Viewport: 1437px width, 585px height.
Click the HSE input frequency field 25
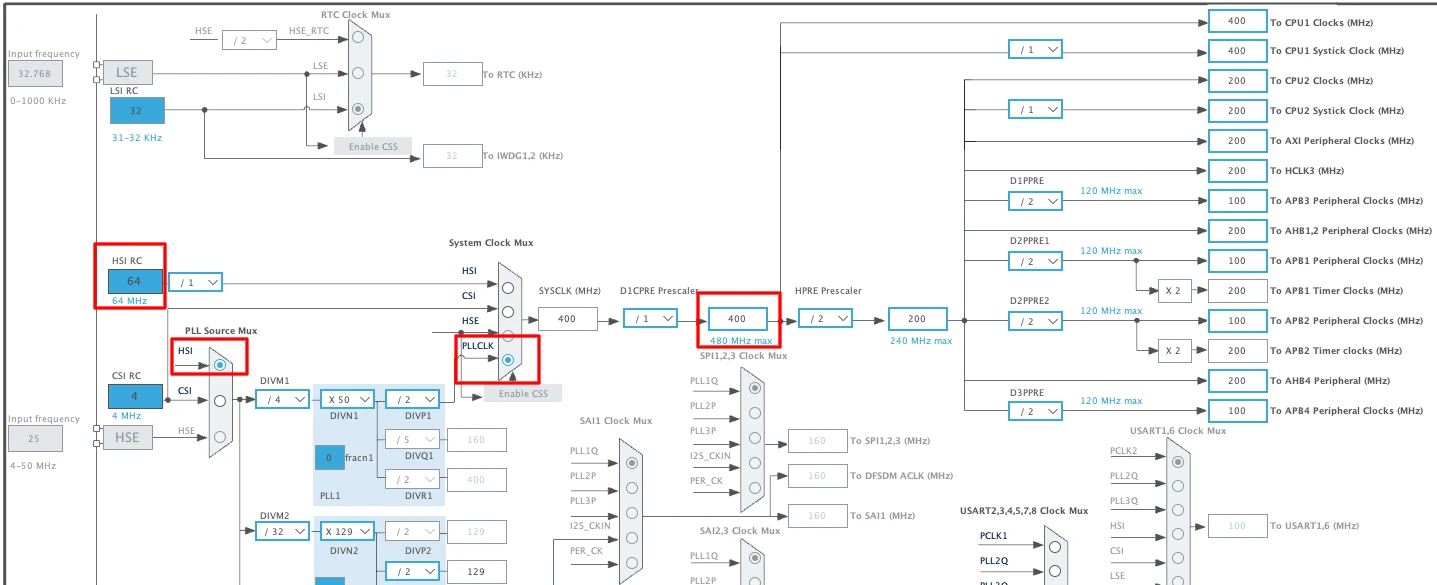[x=35, y=438]
